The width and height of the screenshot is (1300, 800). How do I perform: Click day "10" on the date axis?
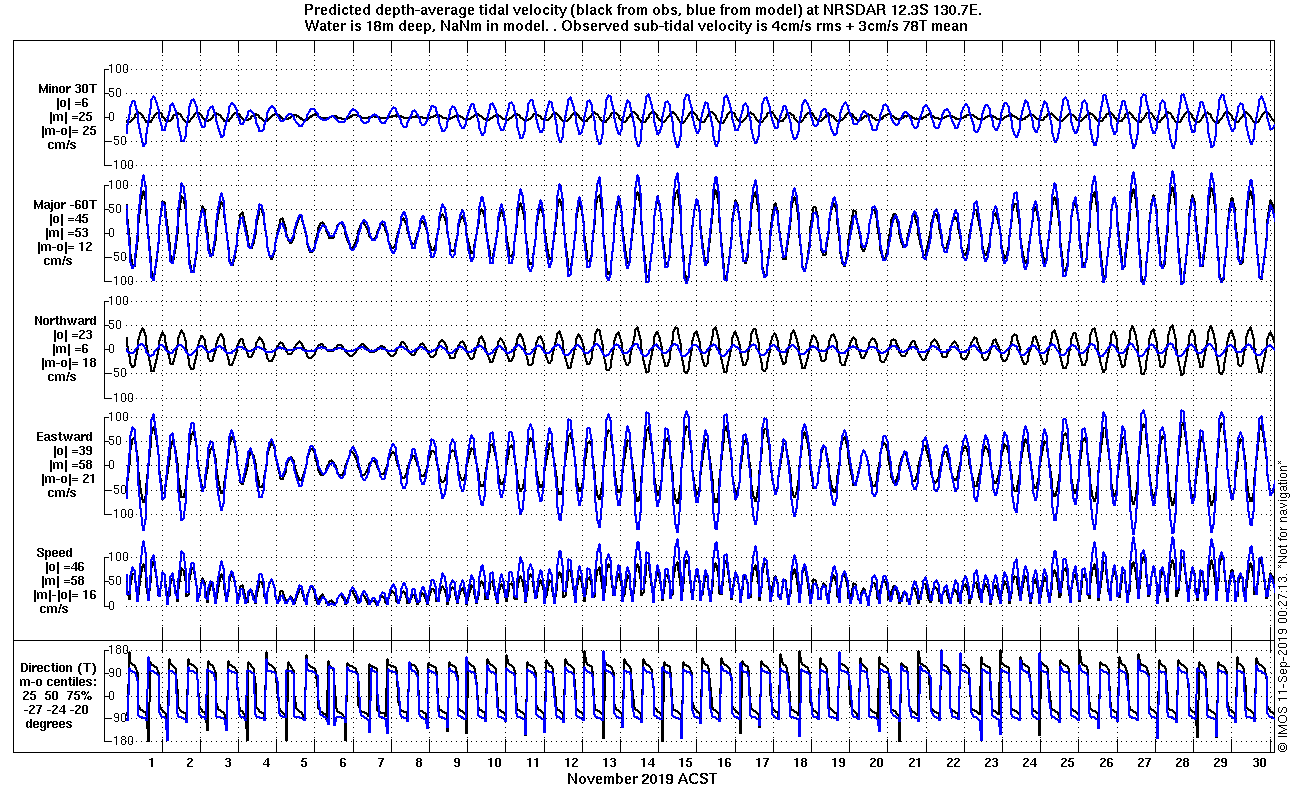tap(495, 762)
